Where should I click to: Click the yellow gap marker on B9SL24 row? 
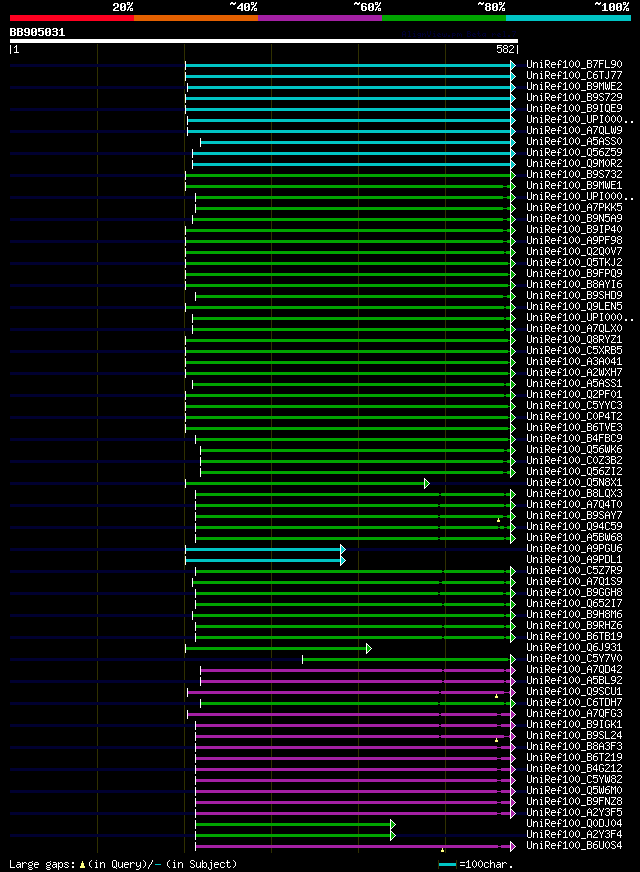coord(497,740)
